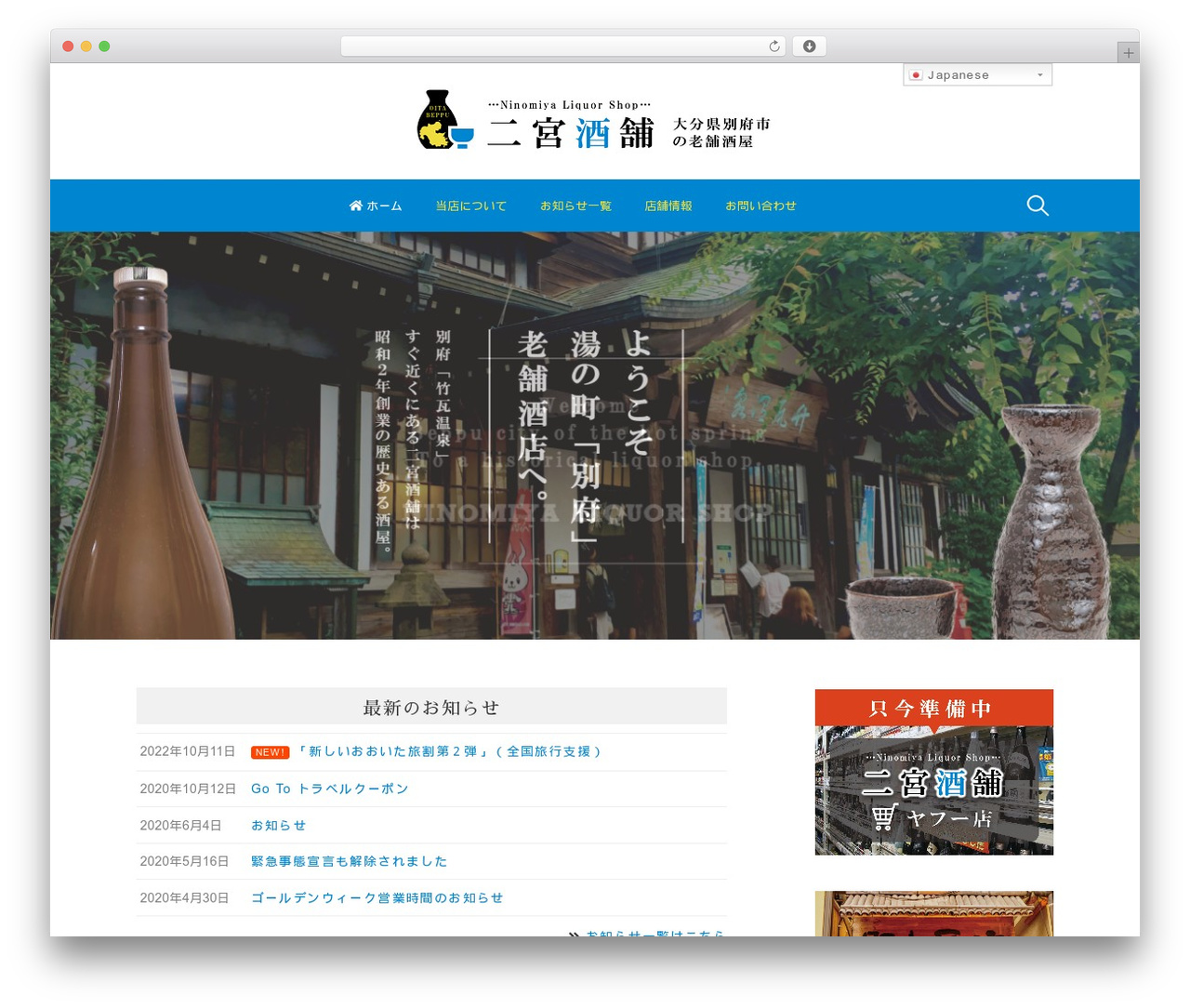Click the Ninomiya Liquor Shop logo
Viewport: 1190px width, 1008px height.
pos(594,120)
